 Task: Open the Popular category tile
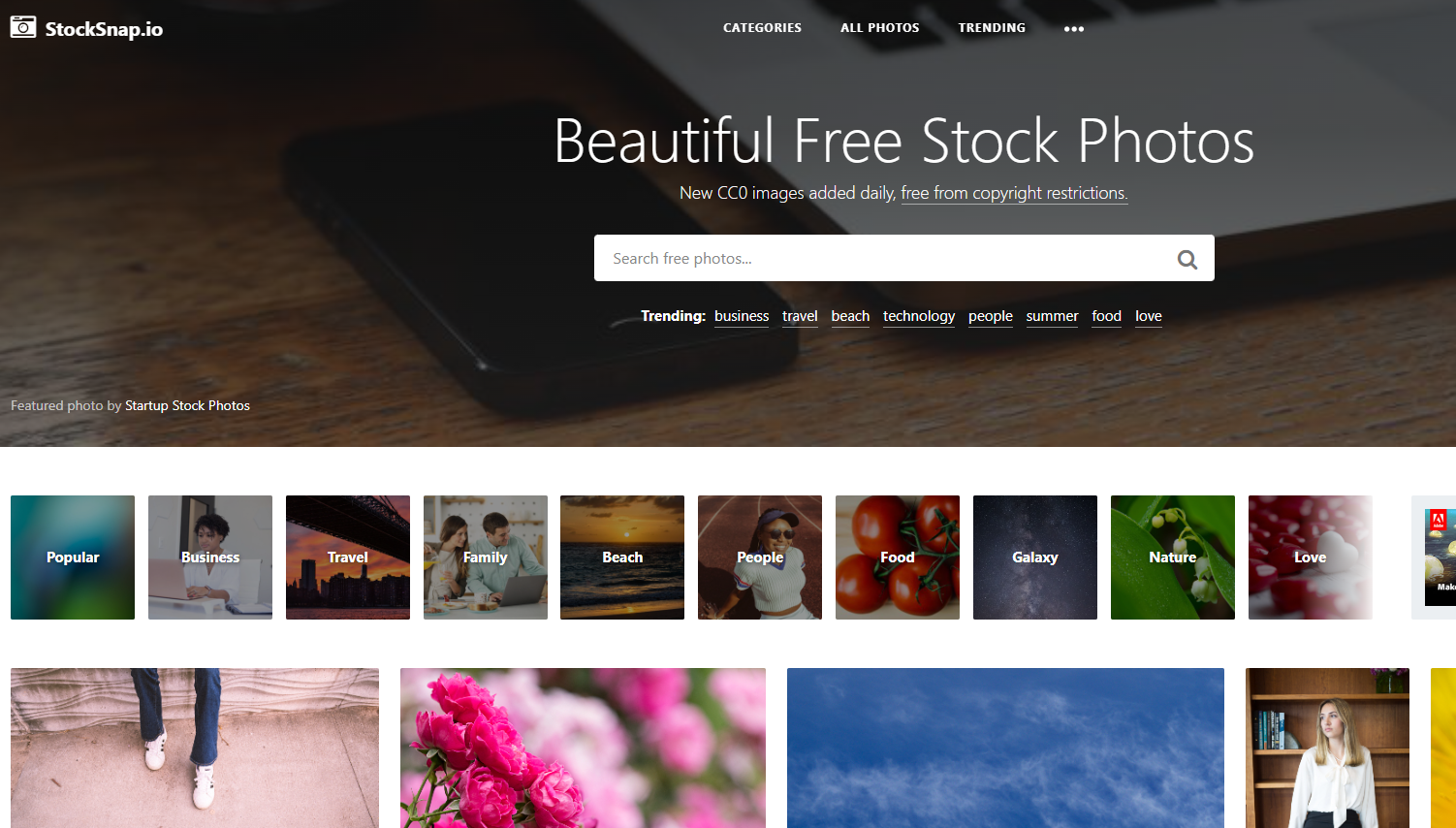tap(73, 557)
